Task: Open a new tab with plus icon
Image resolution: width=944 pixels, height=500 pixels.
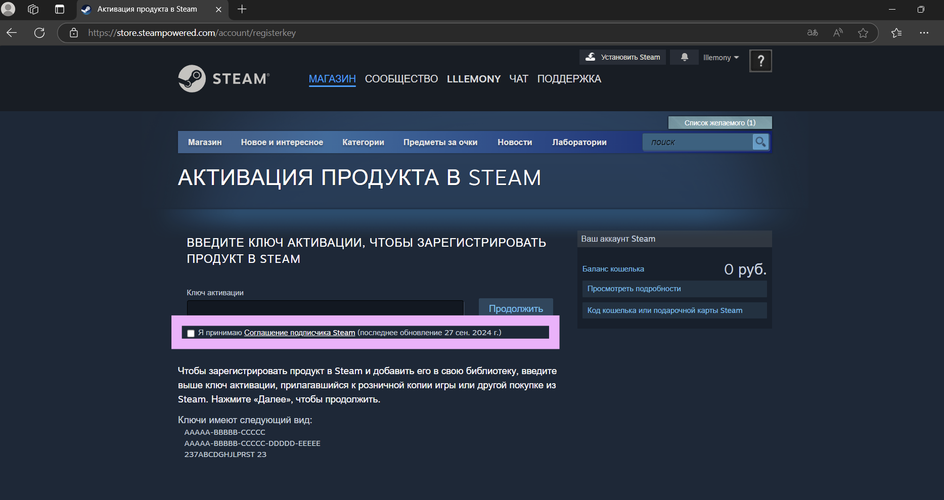Action: pos(242,9)
